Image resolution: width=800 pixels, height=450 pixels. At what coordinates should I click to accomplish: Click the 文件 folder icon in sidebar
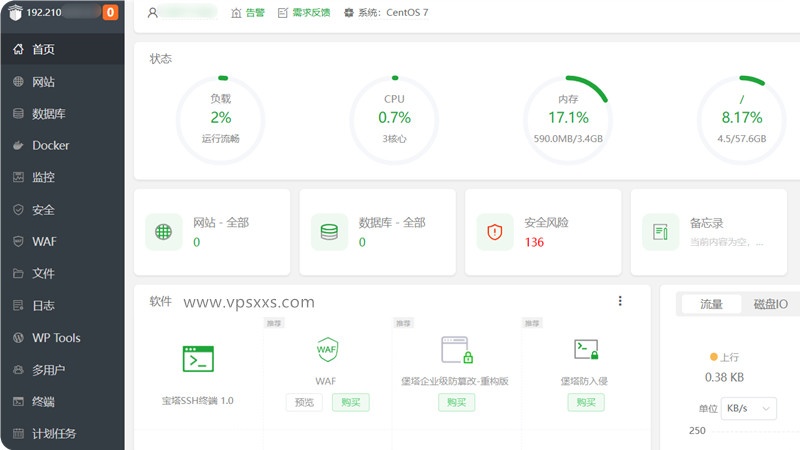point(18,273)
